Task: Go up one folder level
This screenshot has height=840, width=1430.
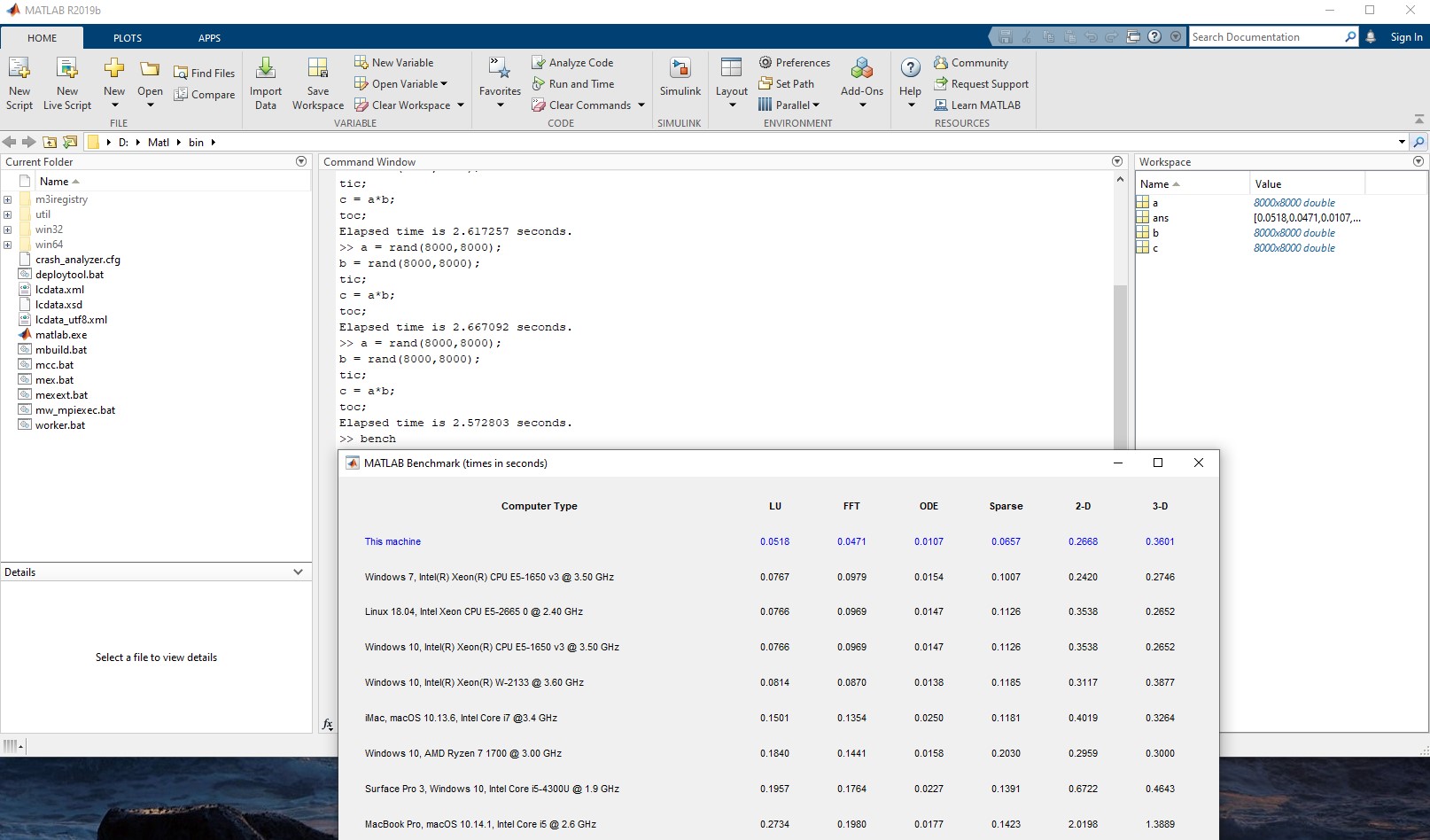Action: 50,142
